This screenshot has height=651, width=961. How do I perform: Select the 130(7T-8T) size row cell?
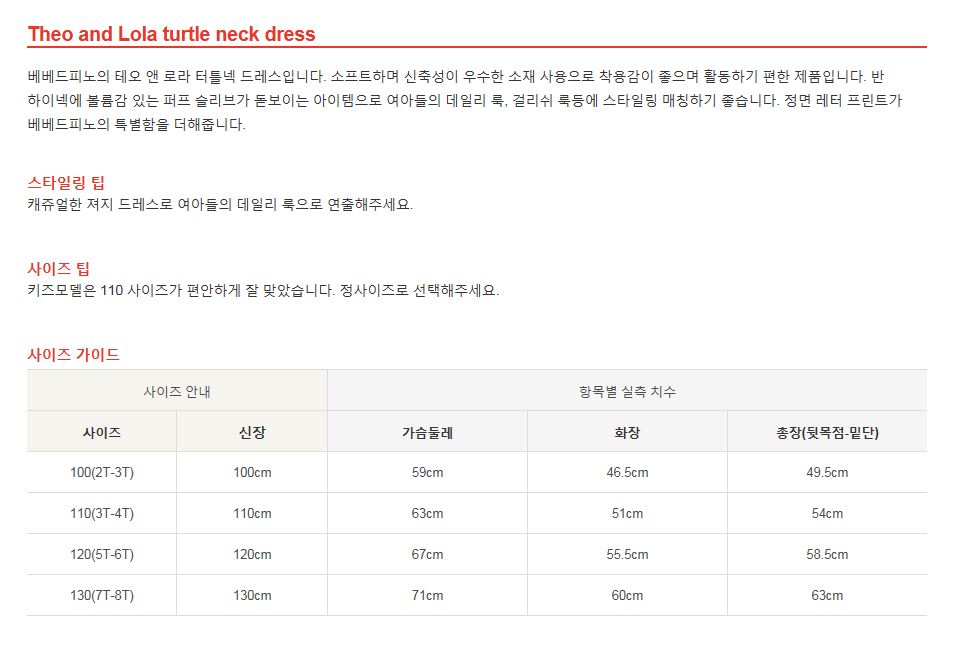(102, 595)
